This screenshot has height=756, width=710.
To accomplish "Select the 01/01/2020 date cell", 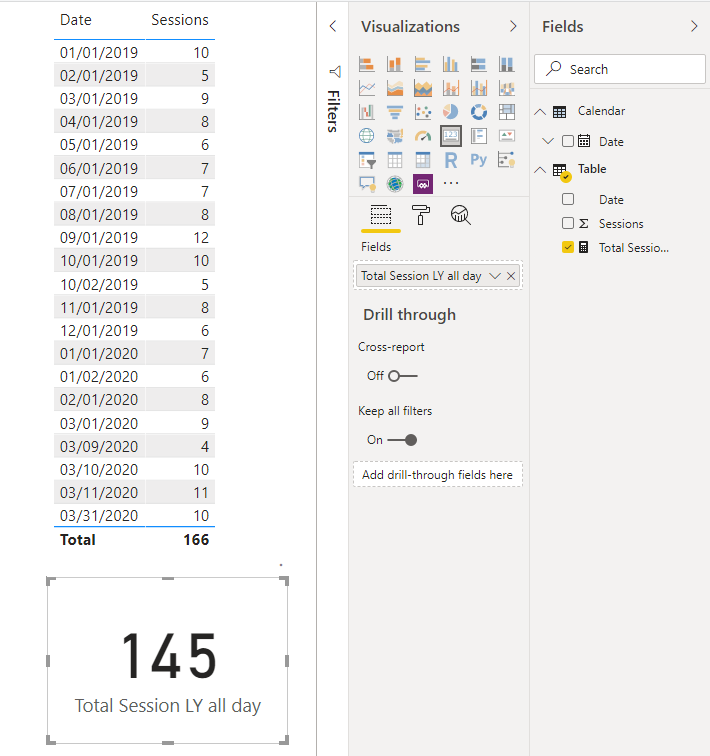I will coord(99,353).
